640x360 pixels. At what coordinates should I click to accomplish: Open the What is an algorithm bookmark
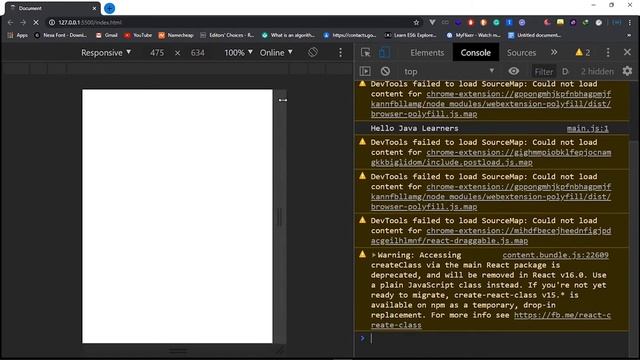click(289, 36)
